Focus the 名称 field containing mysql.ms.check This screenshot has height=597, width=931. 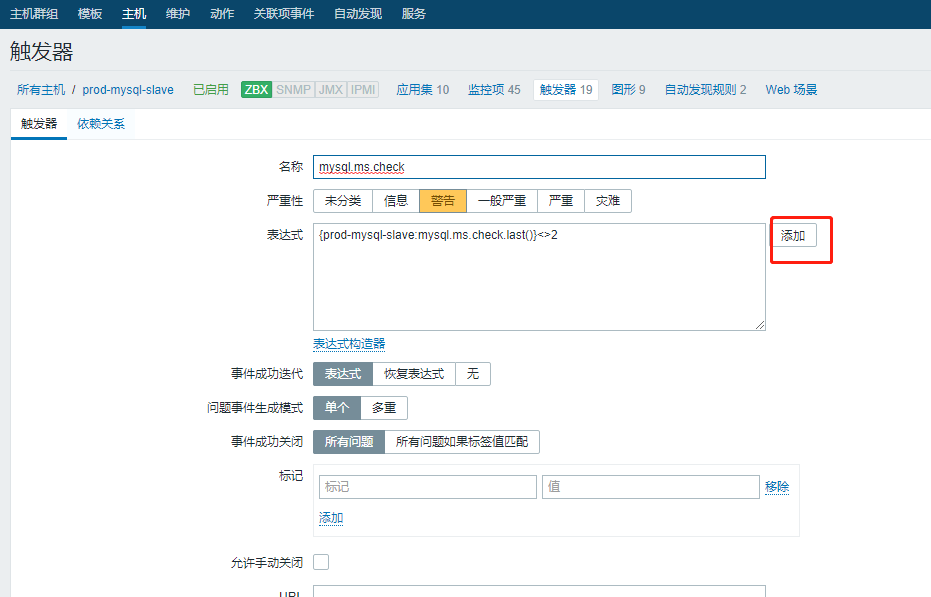point(539,167)
